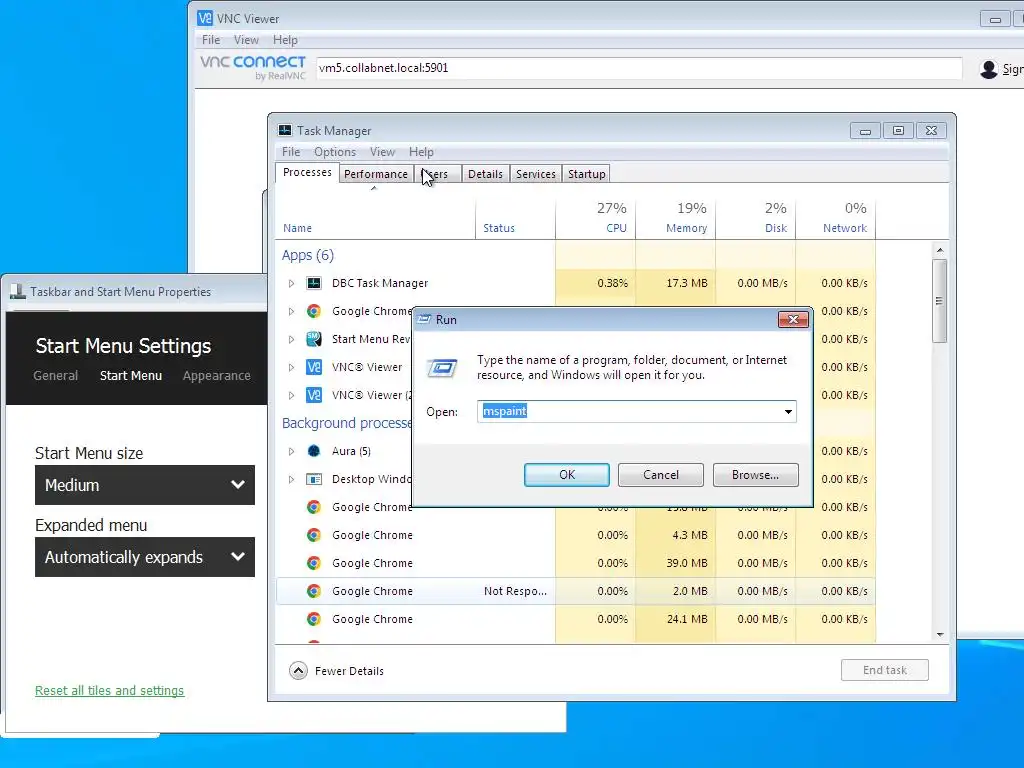Expand the Google Chrome app group
The width and height of the screenshot is (1024, 768).
(291, 312)
